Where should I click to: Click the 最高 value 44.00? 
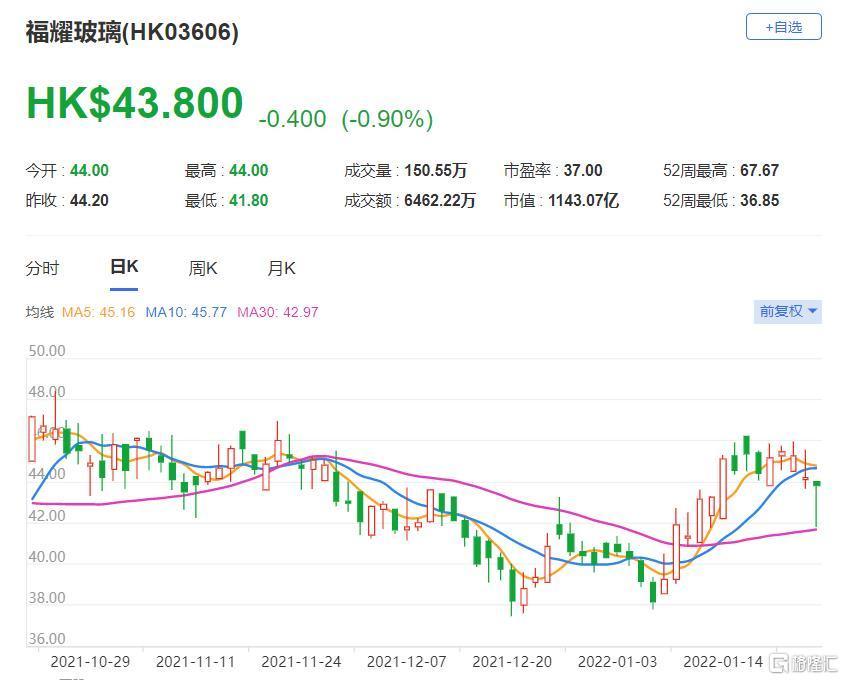point(249,171)
